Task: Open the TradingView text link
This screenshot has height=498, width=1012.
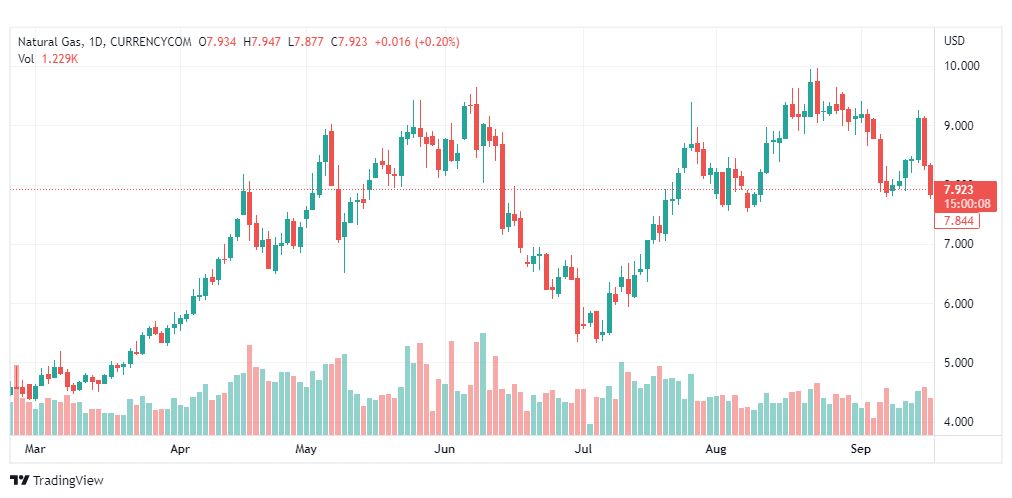Action: [68, 481]
